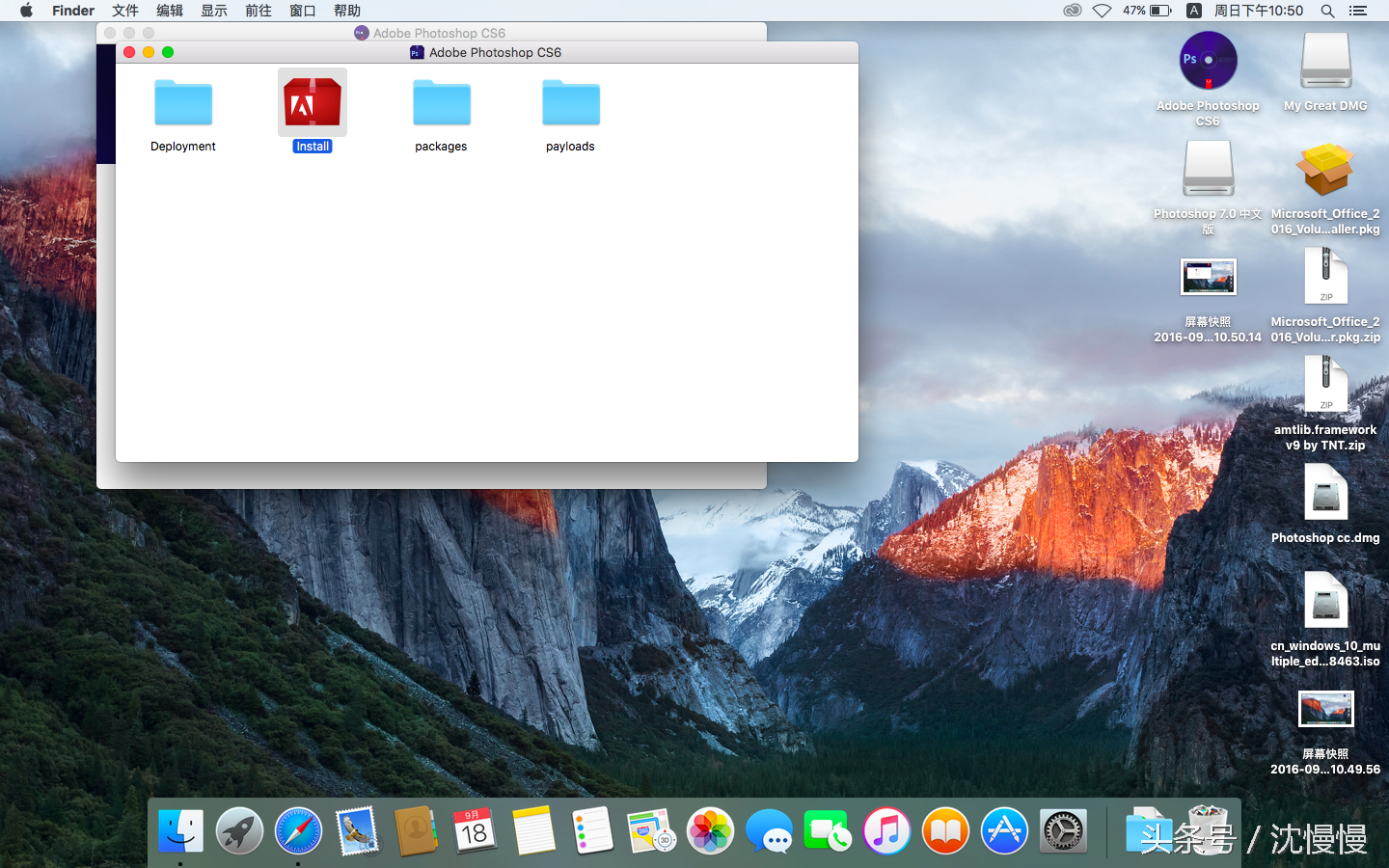Select screenshot 2016-09...10.49.56 thumbnail
The image size is (1389, 868).
point(1325,710)
